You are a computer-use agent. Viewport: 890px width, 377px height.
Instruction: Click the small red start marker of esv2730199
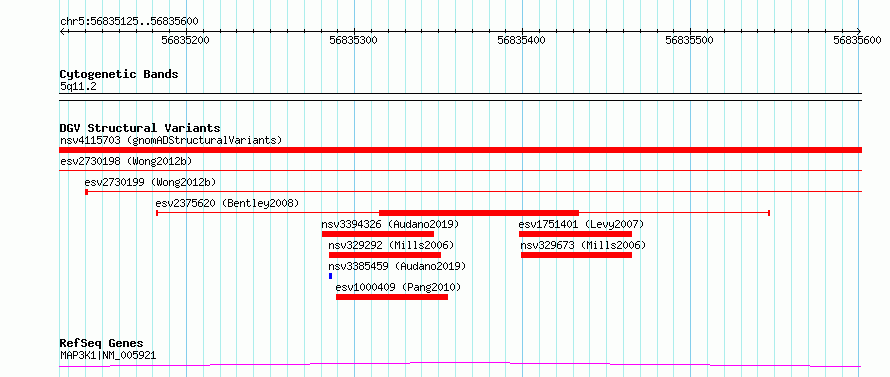click(86, 192)
